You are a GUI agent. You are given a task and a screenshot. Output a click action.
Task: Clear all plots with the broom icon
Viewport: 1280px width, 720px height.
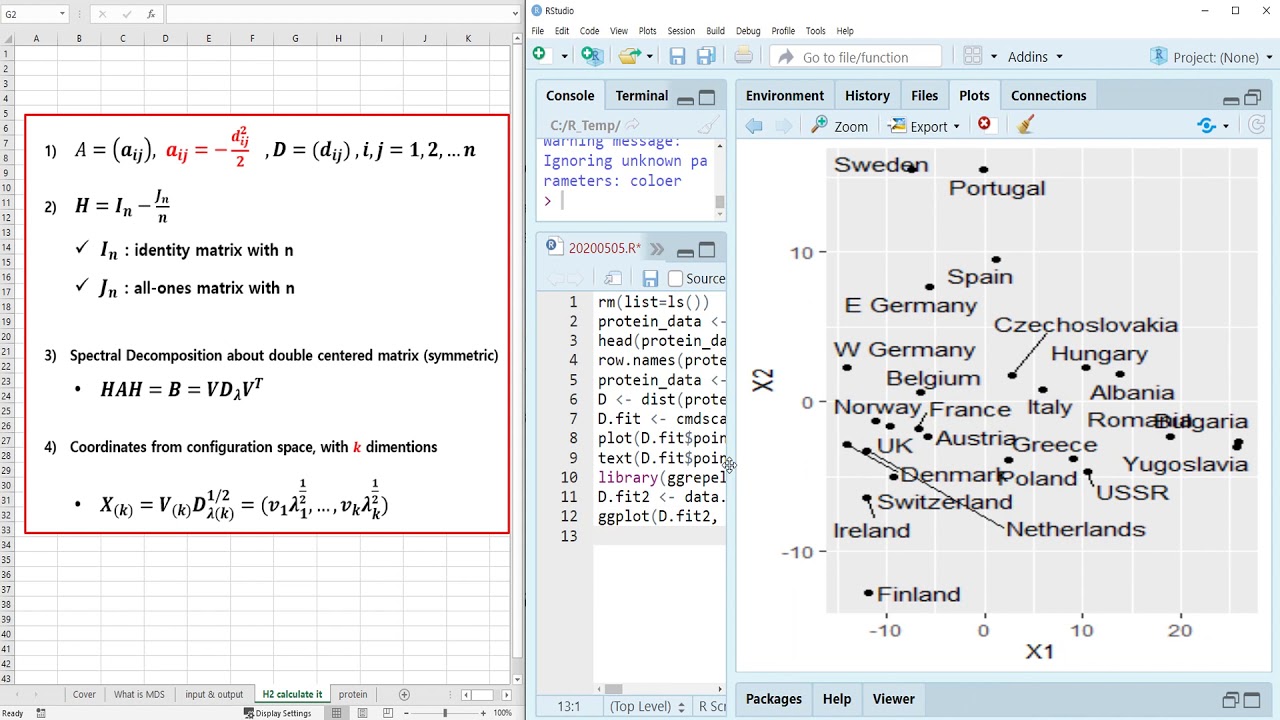click(x=1025, y=125)
